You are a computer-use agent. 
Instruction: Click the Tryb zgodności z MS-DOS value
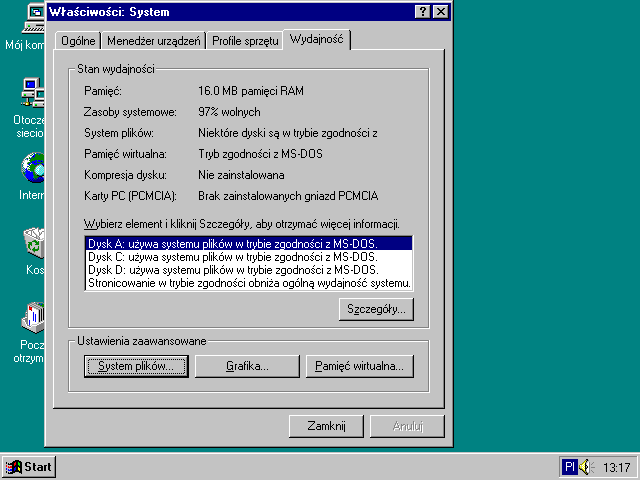(x=260, y=154)
